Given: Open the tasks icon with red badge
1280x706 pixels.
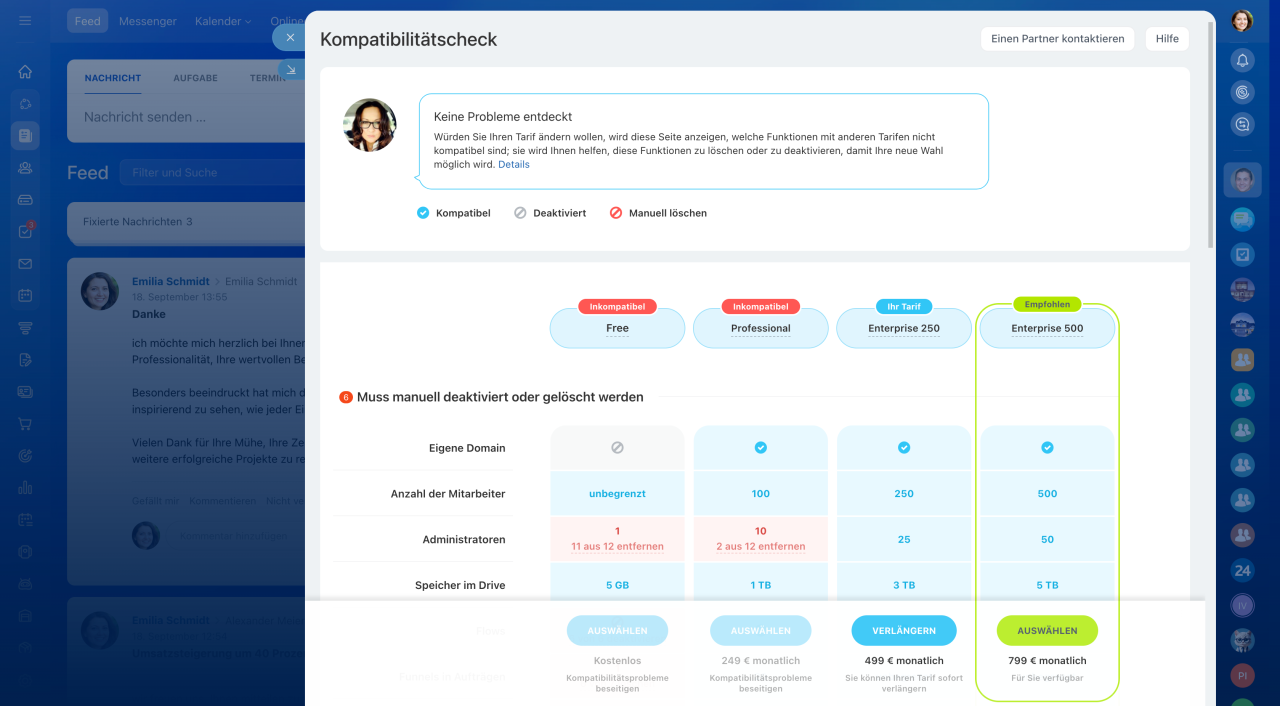Looking at the screenshot, I should (25, 231).
